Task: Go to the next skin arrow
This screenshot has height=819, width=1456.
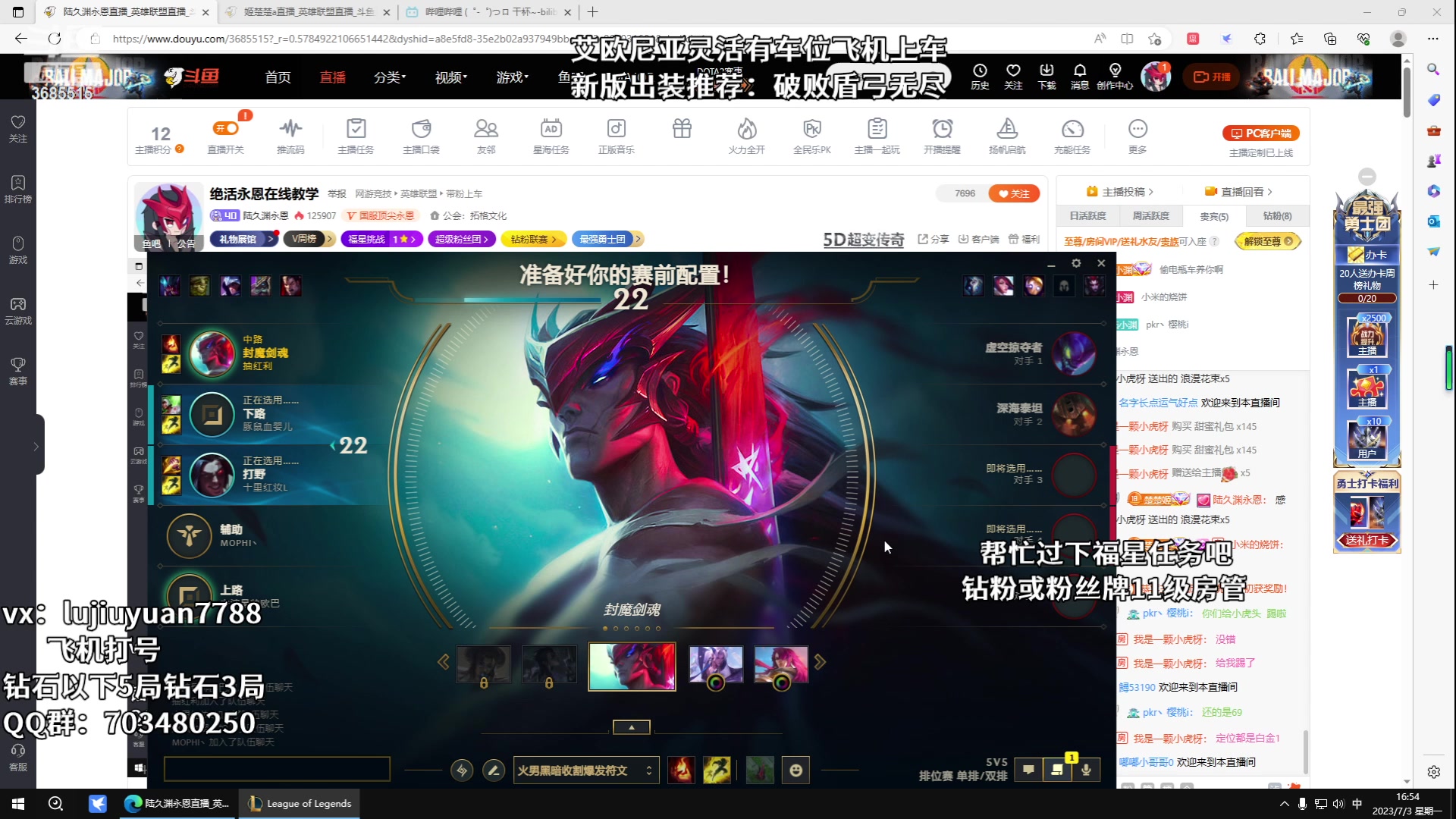Action: [820, 662]
